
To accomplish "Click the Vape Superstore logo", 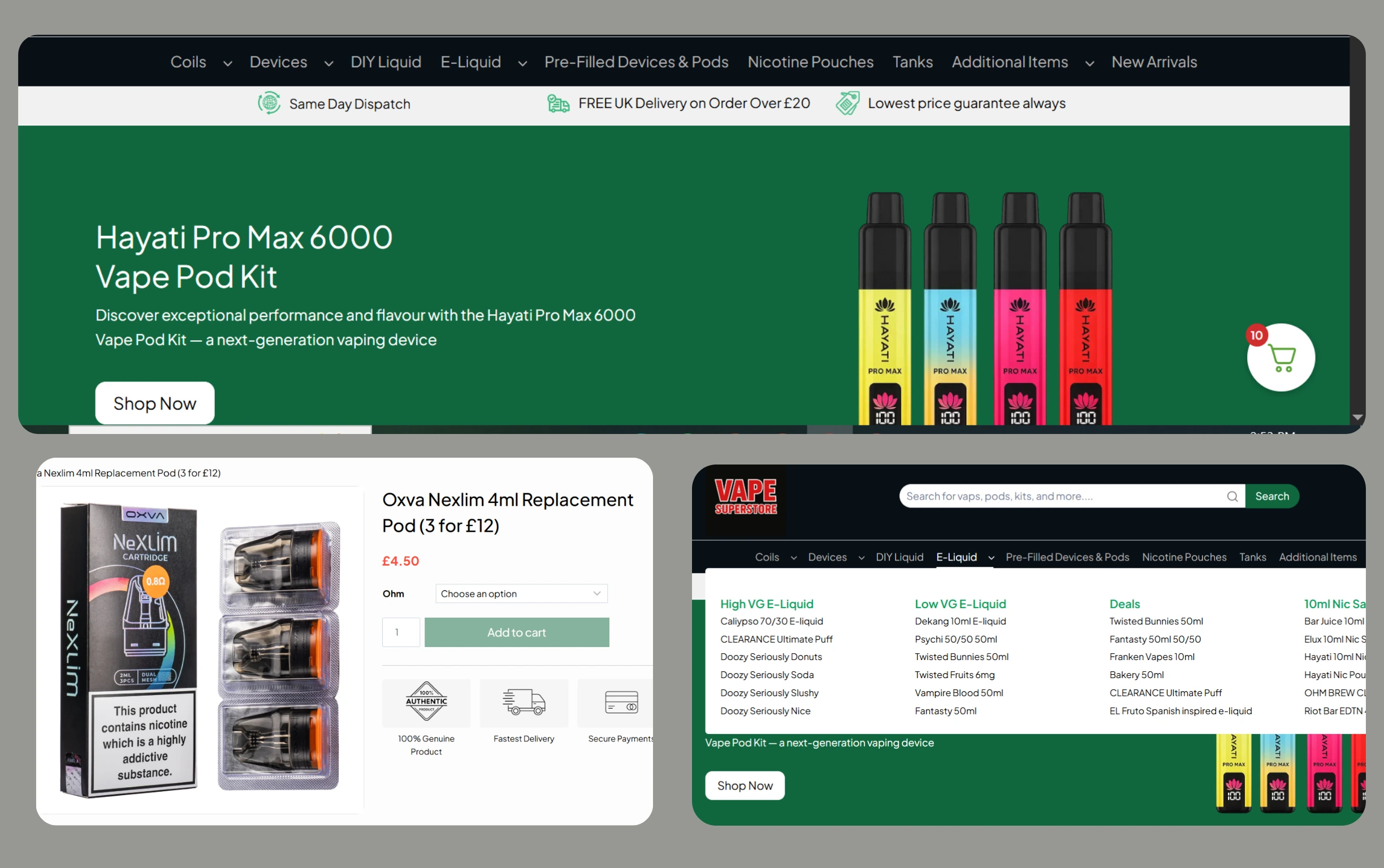I will pyautogui.click(x=745, y=498).
